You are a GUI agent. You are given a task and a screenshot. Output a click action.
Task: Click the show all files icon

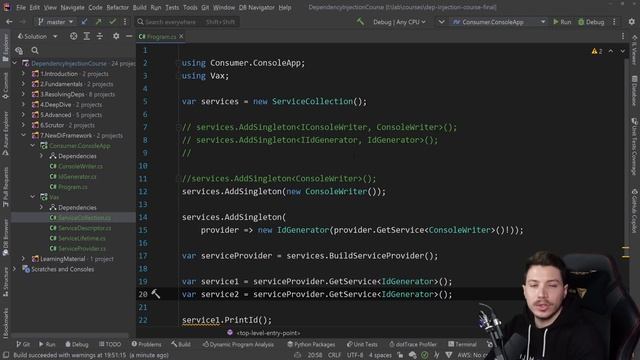[19, 50]
